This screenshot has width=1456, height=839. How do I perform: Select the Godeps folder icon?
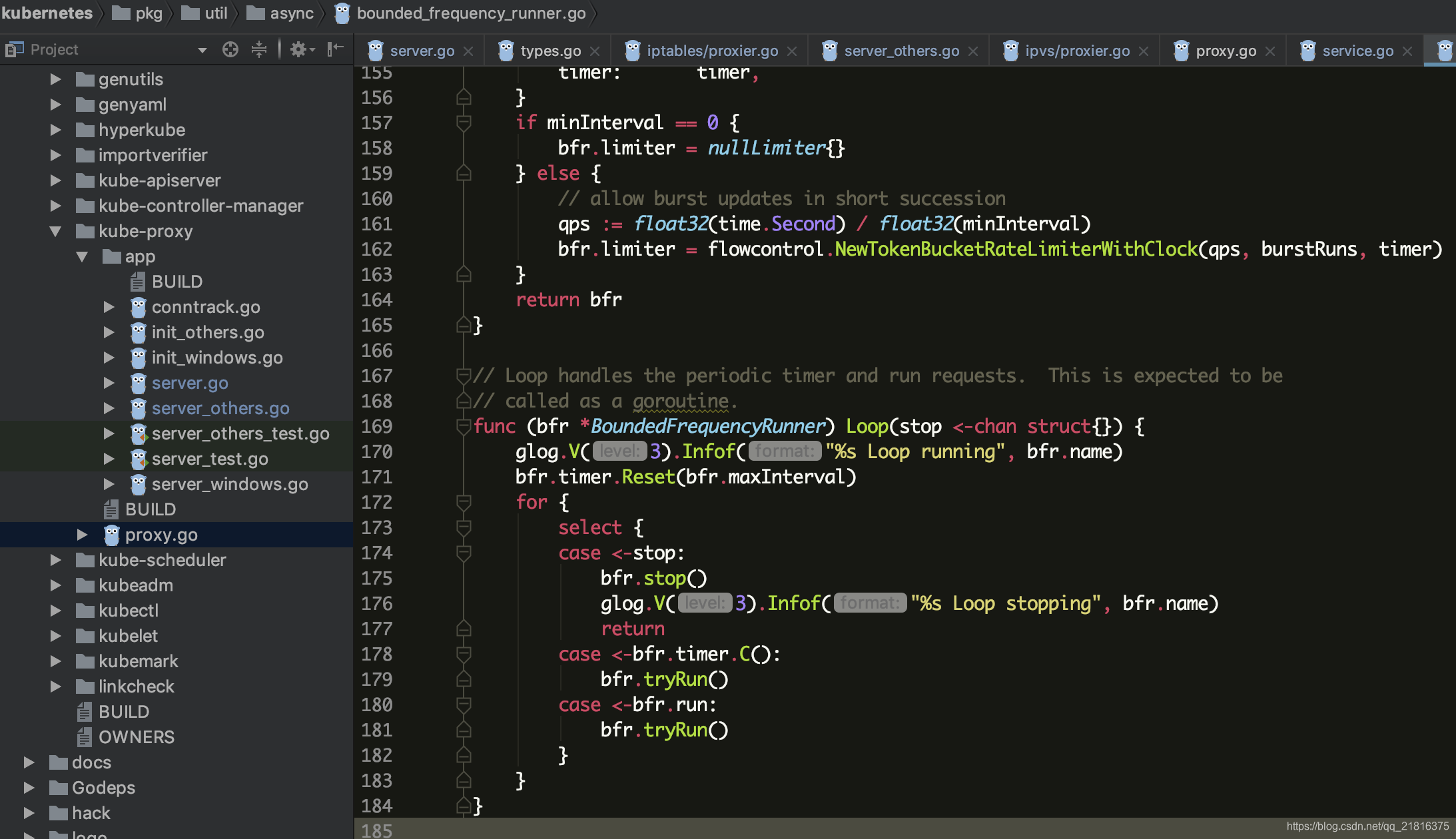coord(59,788)
